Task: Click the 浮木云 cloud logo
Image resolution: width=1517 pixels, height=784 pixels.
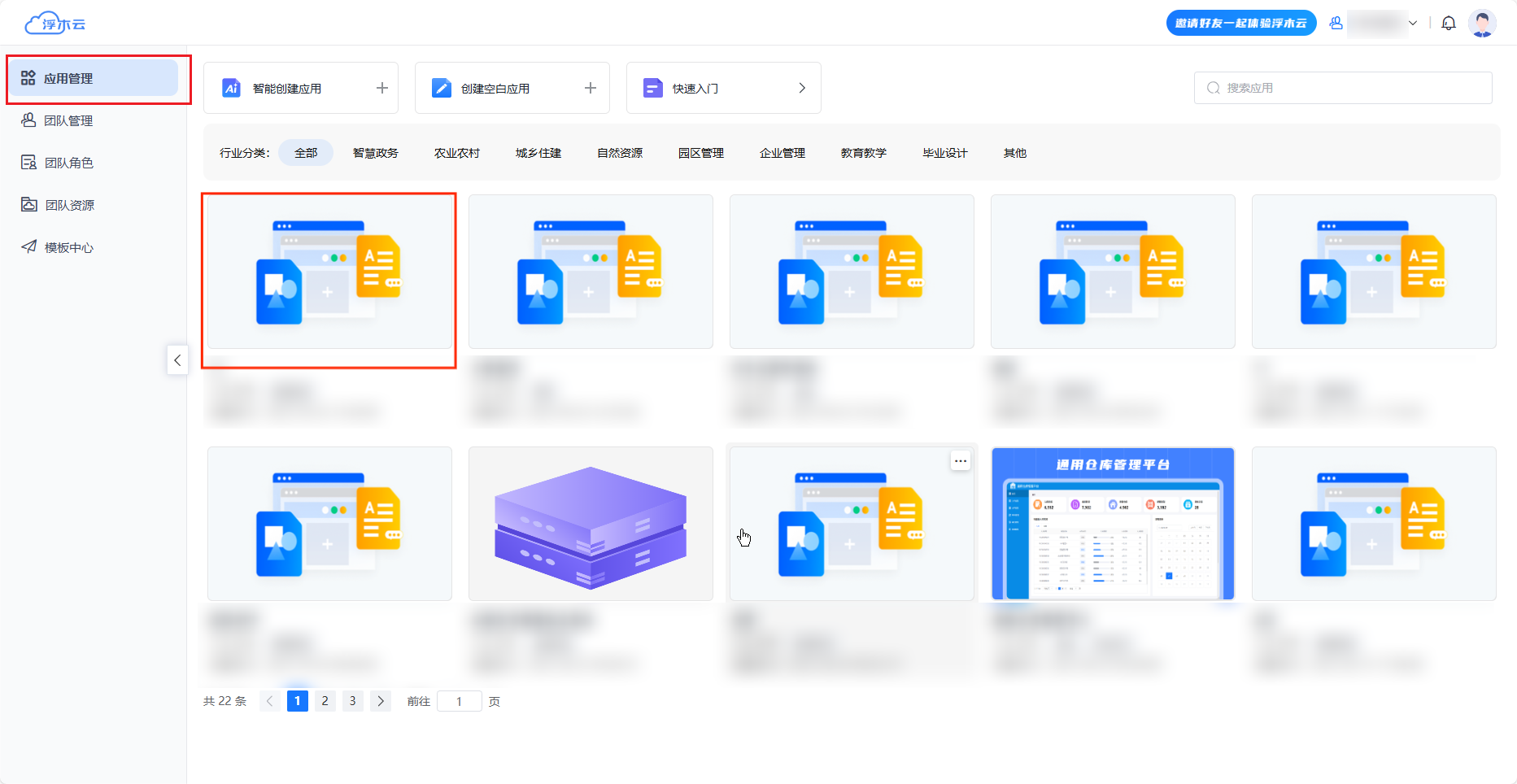Action: tap(55, 24)
